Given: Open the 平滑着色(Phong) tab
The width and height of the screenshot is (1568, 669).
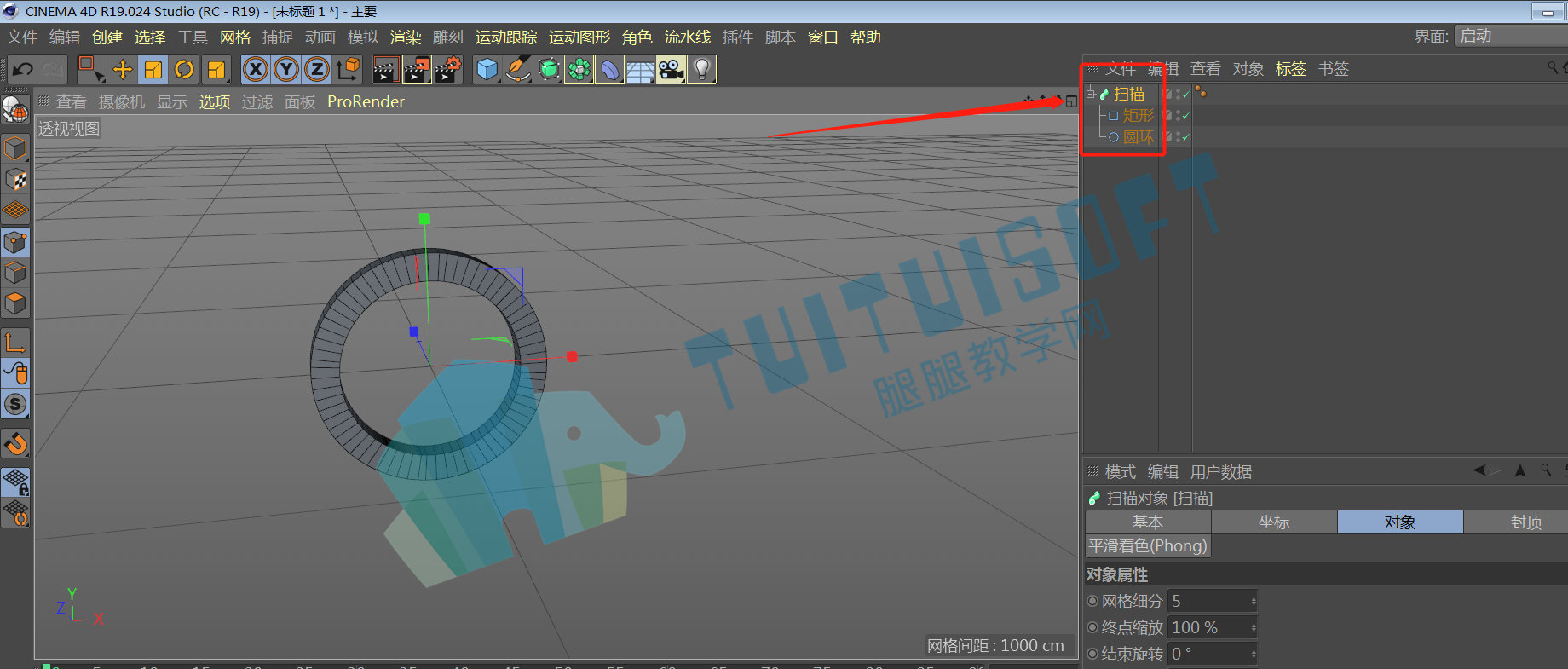Looking at the screenshot, I should 1148,546.
